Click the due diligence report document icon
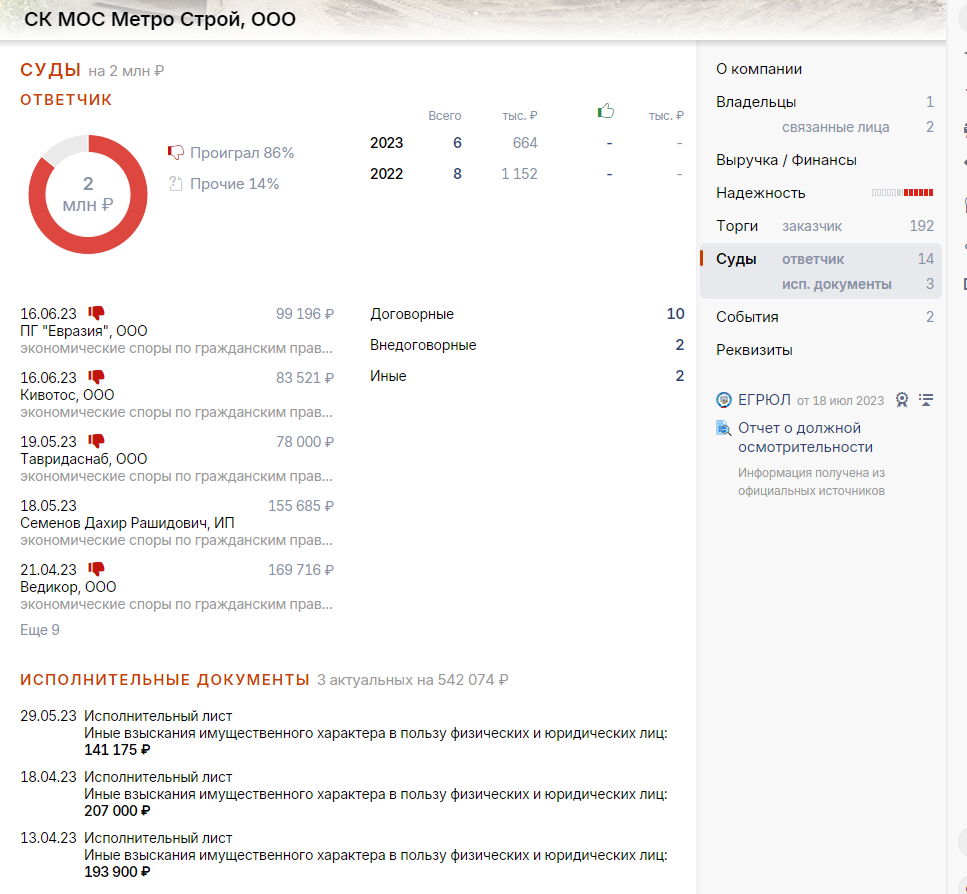Viewport: 967px width, 894px height. pyautogui.click(x=723, y=428)
